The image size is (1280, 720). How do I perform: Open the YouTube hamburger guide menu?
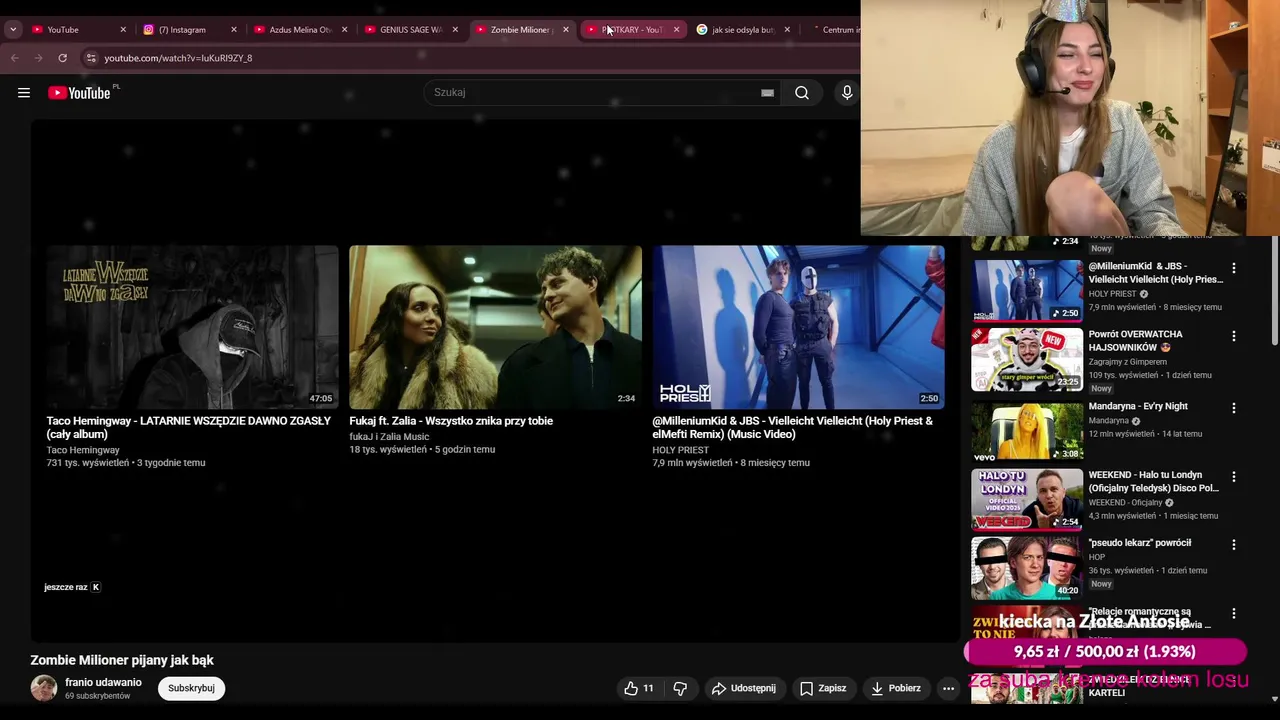coord(24,93)
